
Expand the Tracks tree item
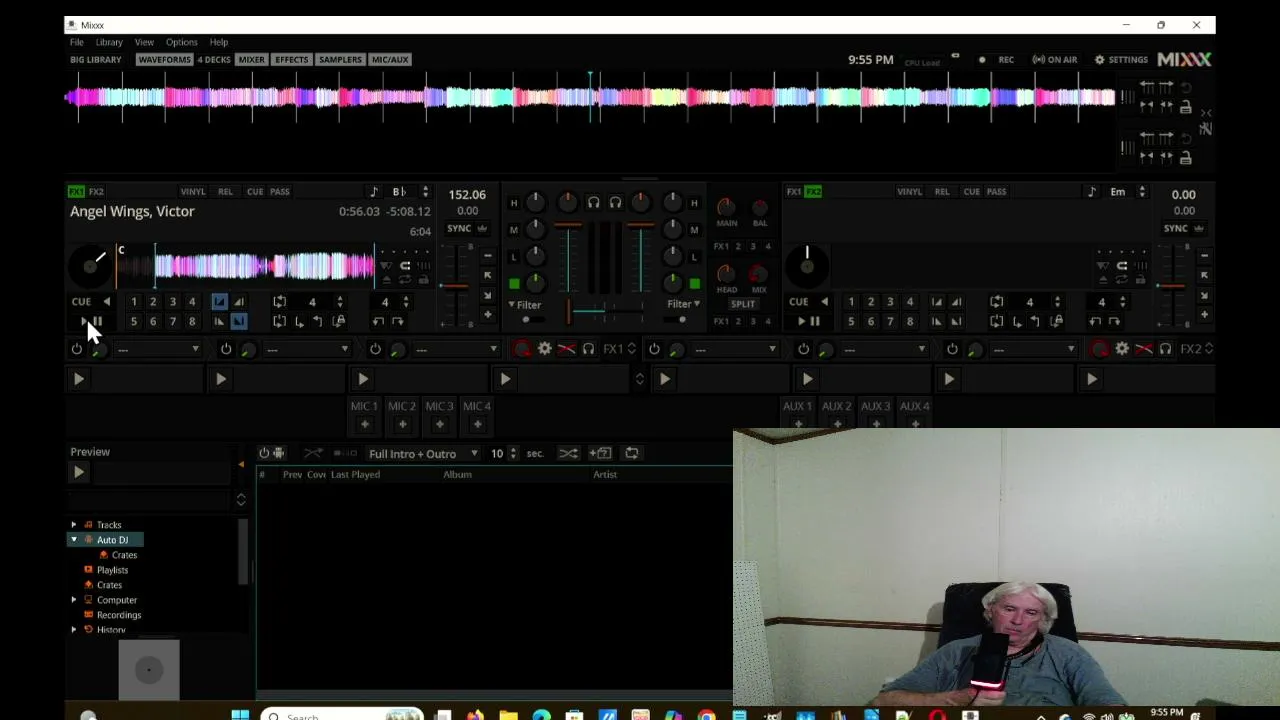pos(73,524)
